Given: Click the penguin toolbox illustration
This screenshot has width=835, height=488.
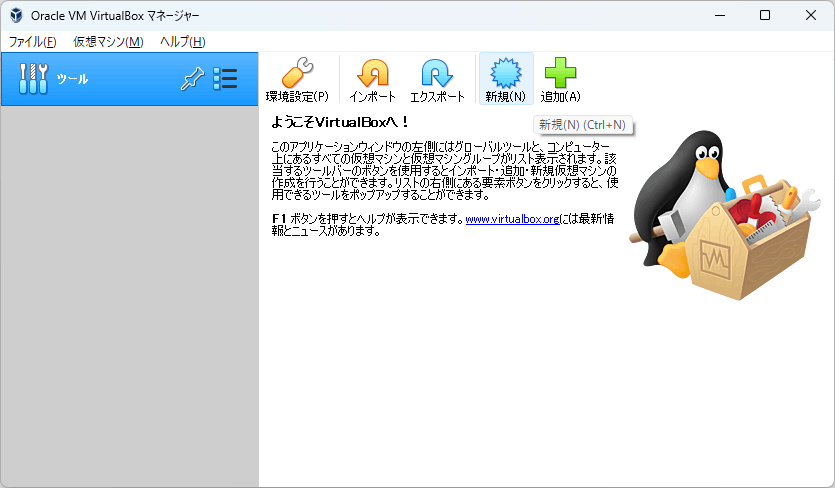Looking at the screenshot, I should pyautogui.click(x=725, y=215).
